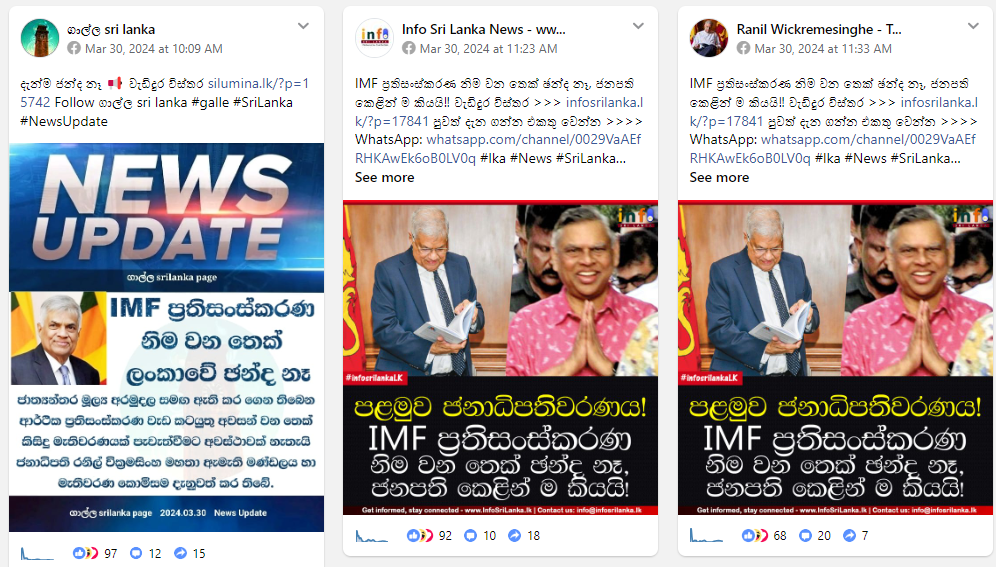Click reactions icon showing 97 reactions
Screen dimensions: 996x567
85,553
